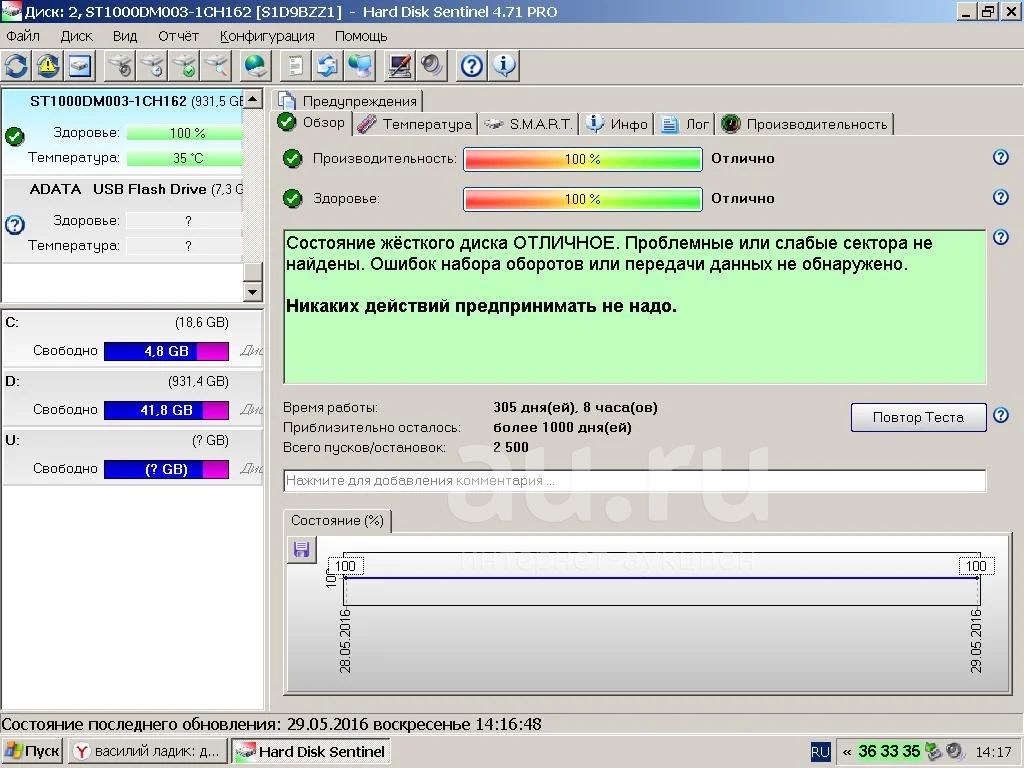Click the info speech bubble toolbar icon
The height and width of the screenshot is (768, 1024).
(504, 66)
